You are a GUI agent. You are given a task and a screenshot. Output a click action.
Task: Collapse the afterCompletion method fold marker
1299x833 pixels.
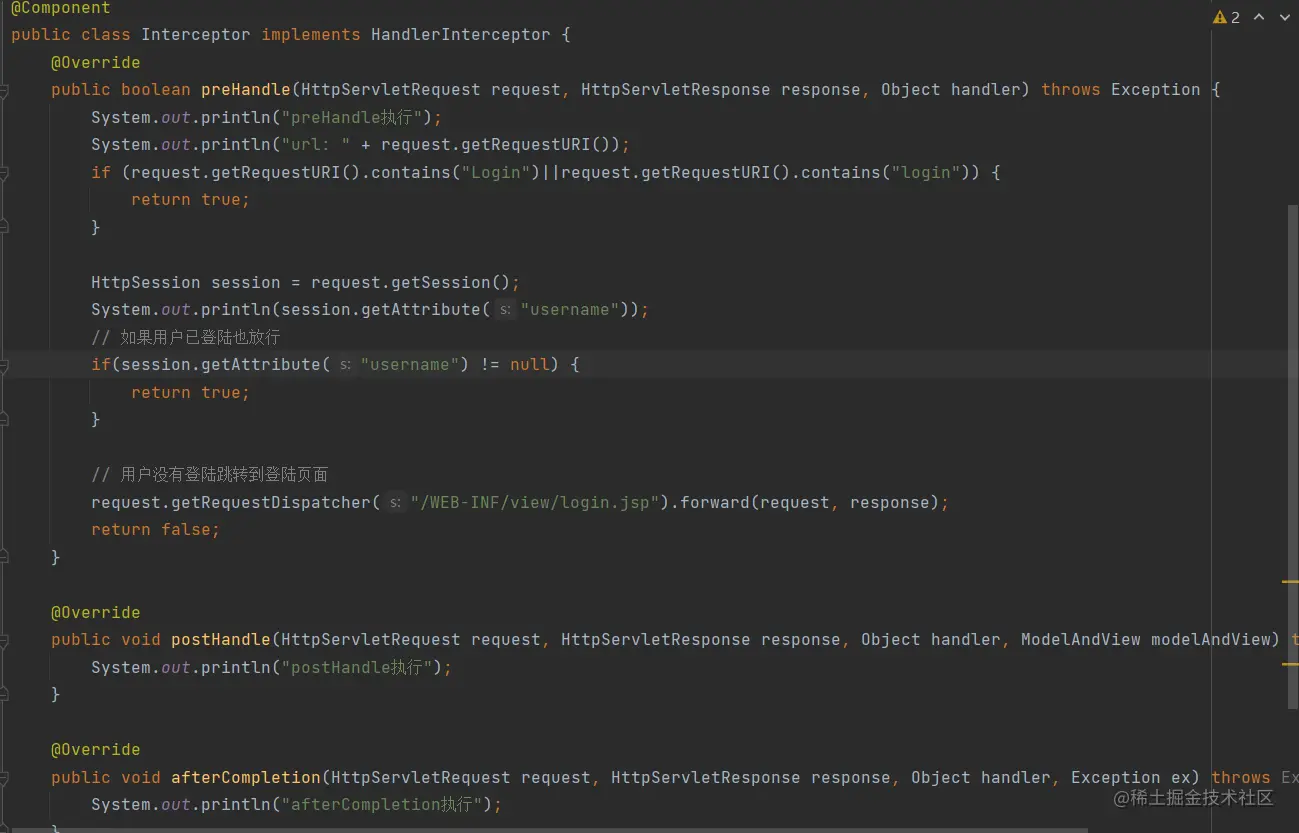click(x=4, y=778)
